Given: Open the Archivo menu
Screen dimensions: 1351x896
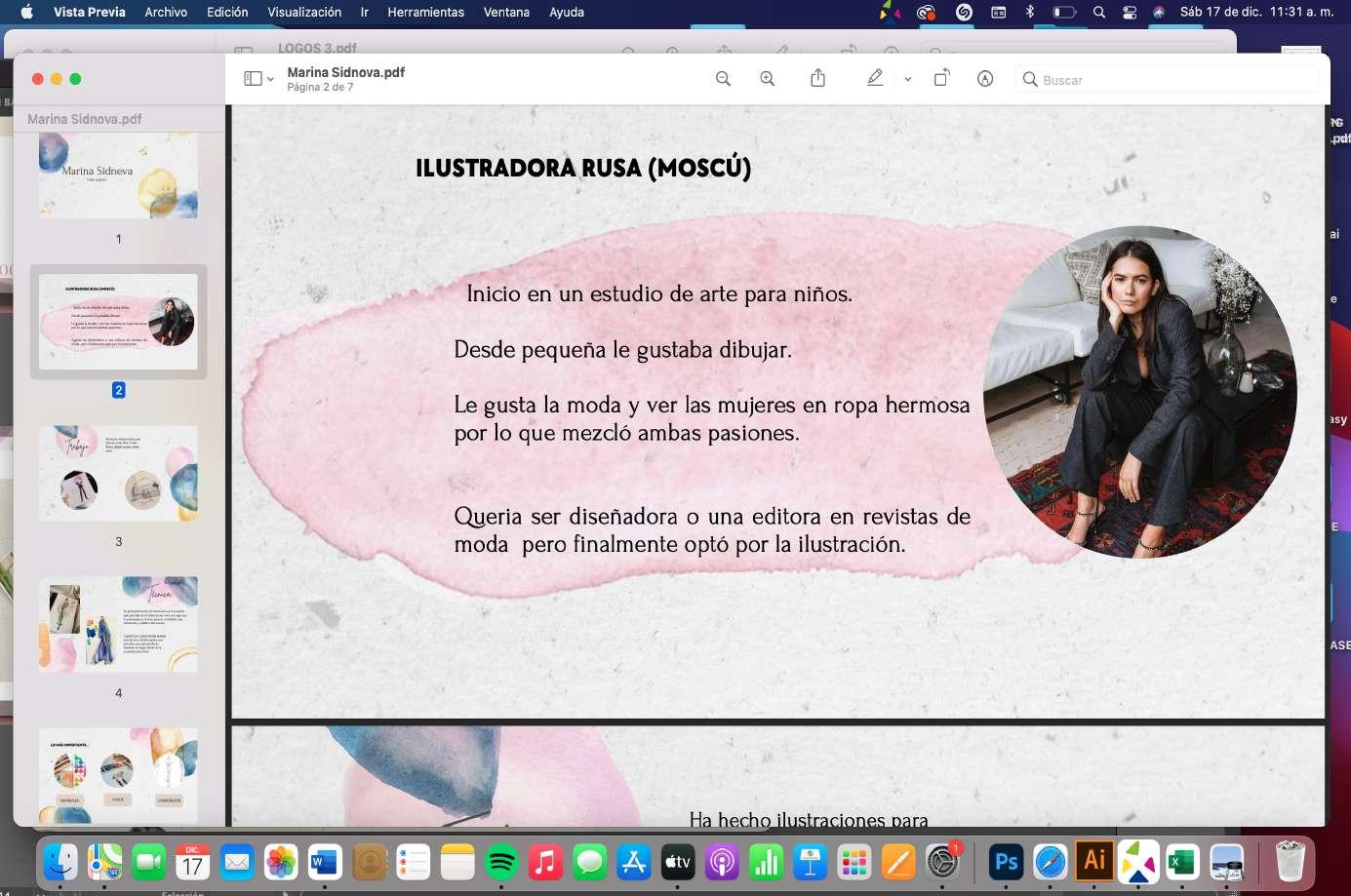Looking at the screenshot, I should tap(165, 12).
